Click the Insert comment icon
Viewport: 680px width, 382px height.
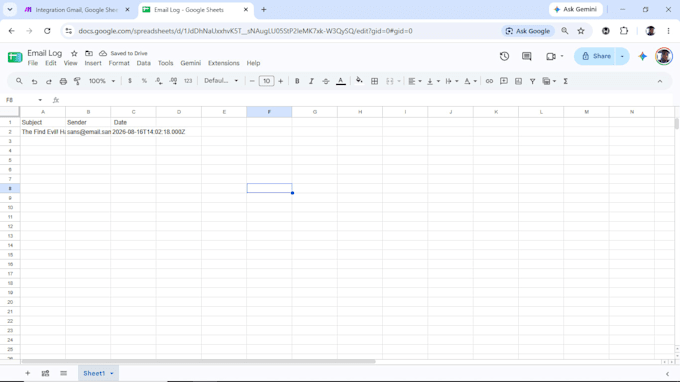[x=503, y=81]
